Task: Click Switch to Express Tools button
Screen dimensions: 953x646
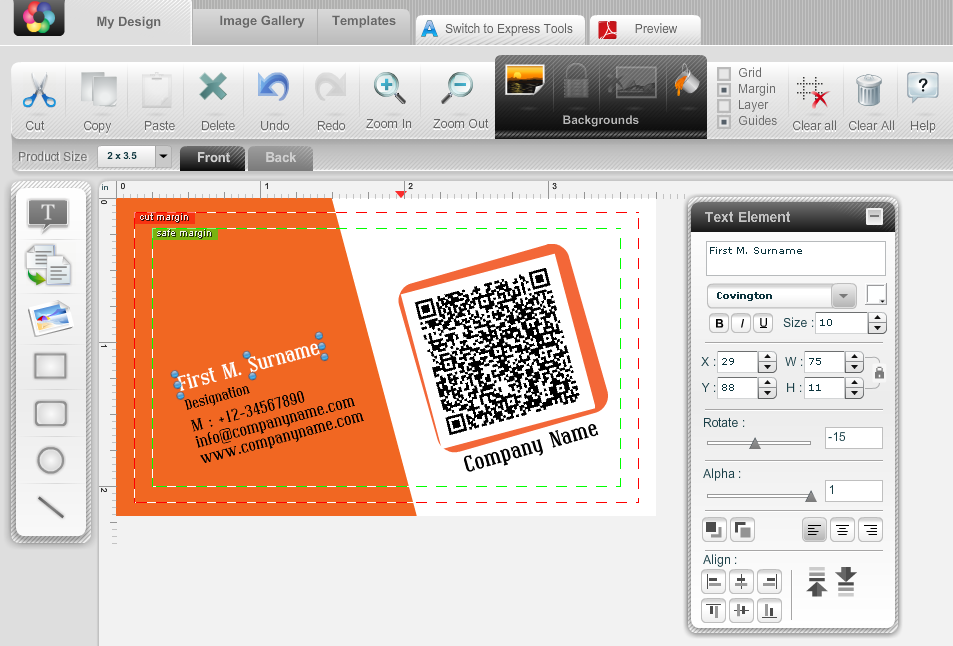Action: point(497,29)
